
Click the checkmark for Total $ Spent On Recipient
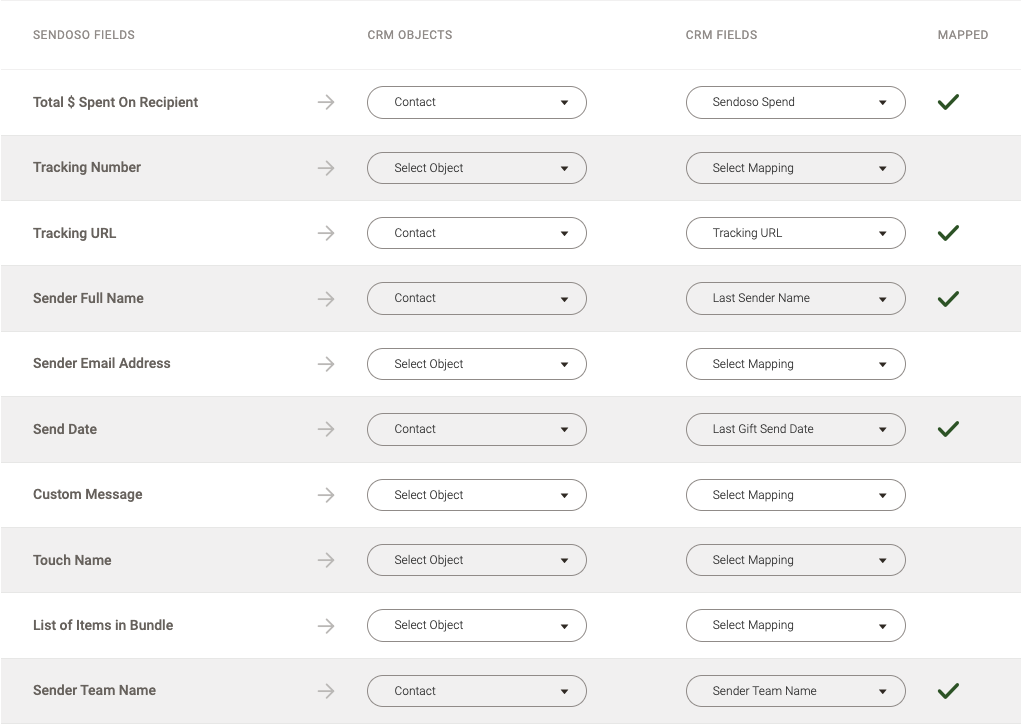click(948, 102)
